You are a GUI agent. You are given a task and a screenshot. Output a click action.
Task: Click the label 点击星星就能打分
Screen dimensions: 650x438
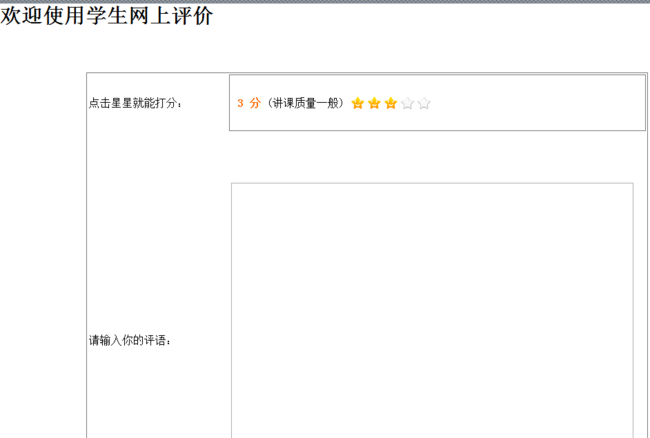click(x=135, y=103)
